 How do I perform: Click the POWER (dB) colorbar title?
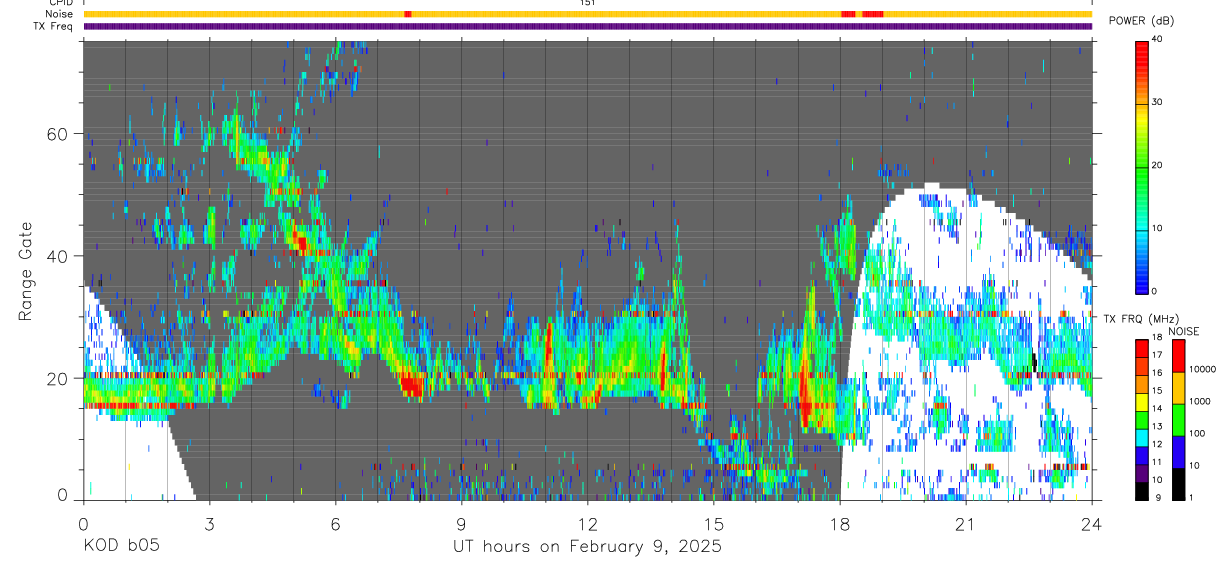click(x=1141, y=20)
